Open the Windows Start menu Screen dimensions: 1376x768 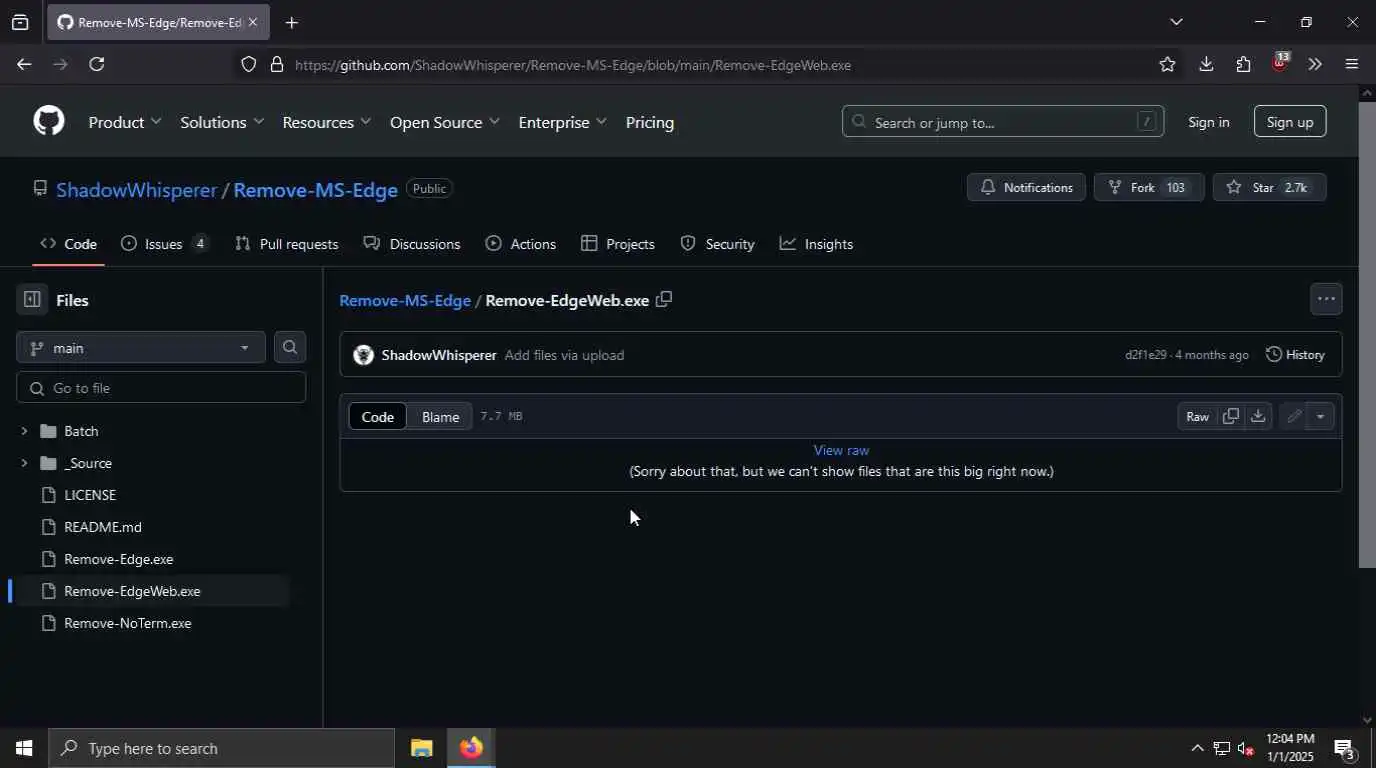pyautogui.click(x=24, y=748)
